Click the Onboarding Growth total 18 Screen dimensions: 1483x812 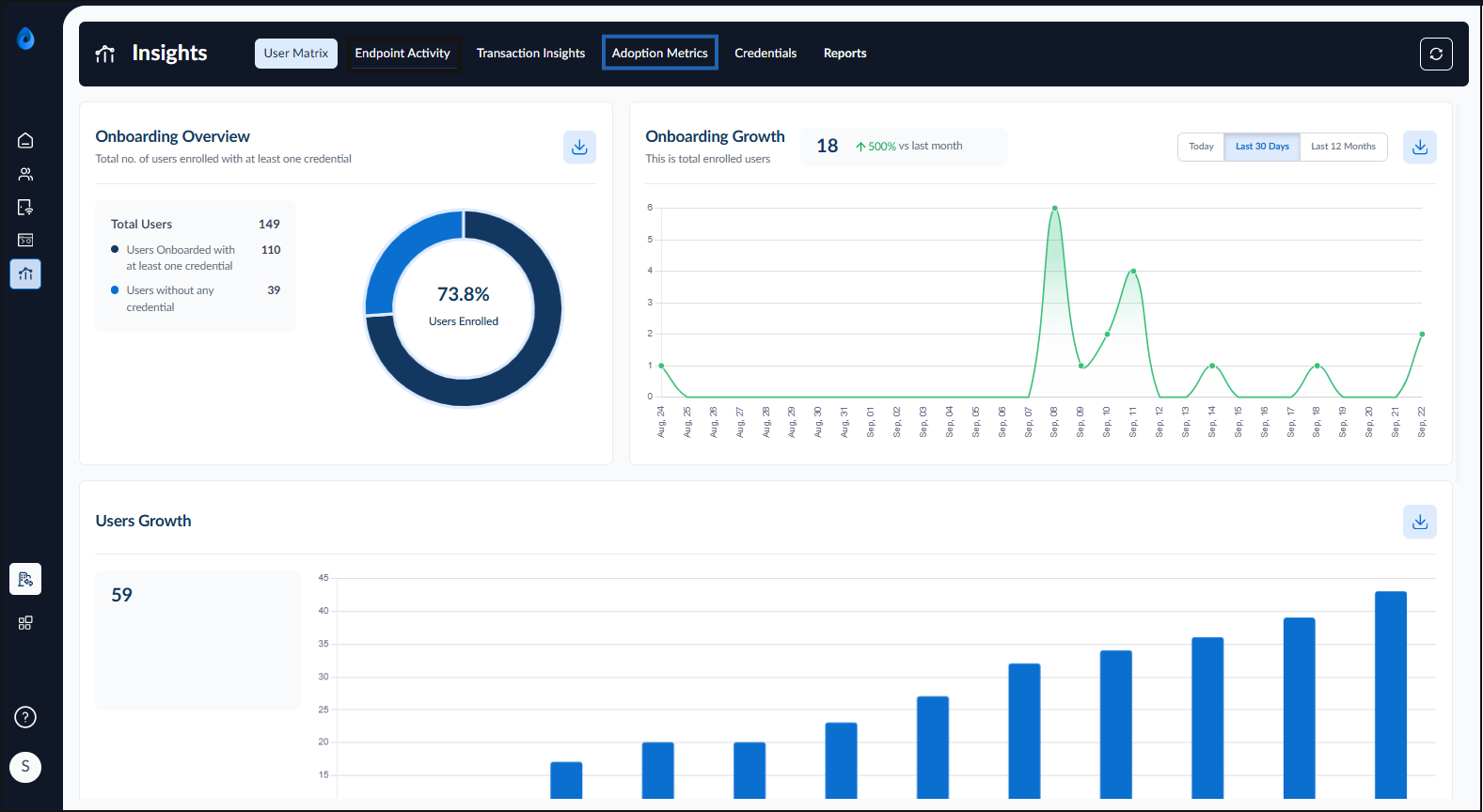pyautogui.click(x=828, y=147)
